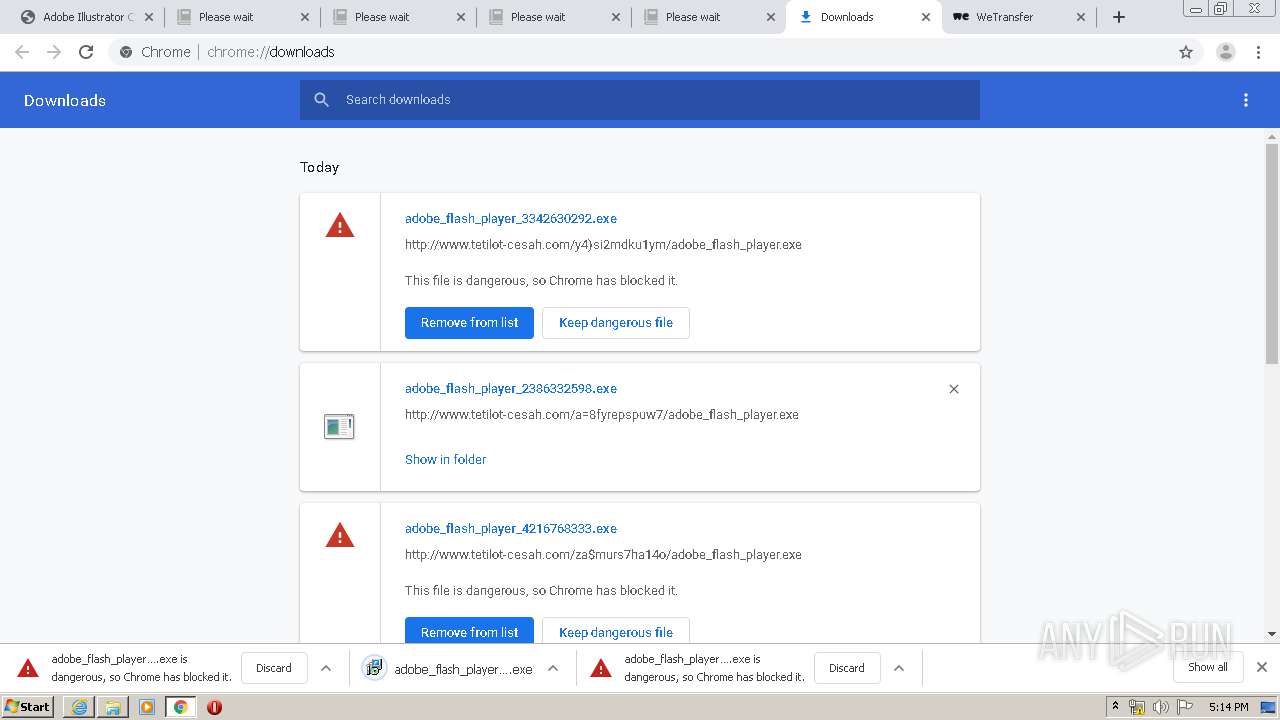Click the network tray icon
The image size is (1280, 720).
pos(1137,707)
